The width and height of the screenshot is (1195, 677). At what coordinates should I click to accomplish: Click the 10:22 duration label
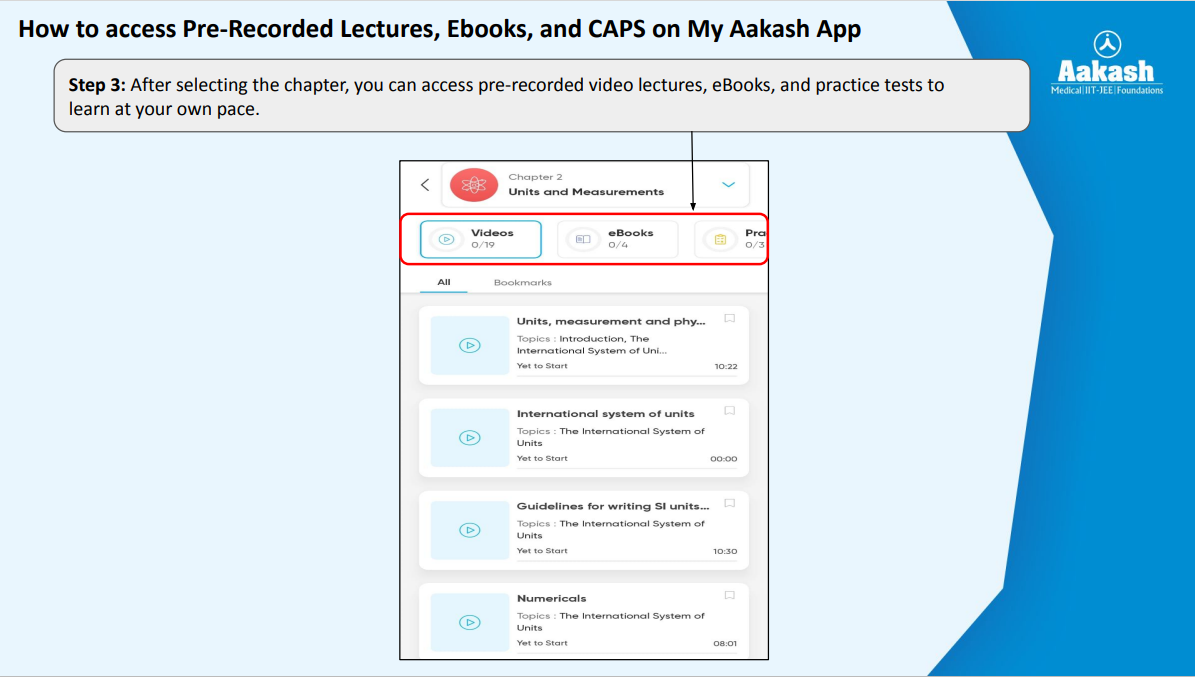[726, 367]
